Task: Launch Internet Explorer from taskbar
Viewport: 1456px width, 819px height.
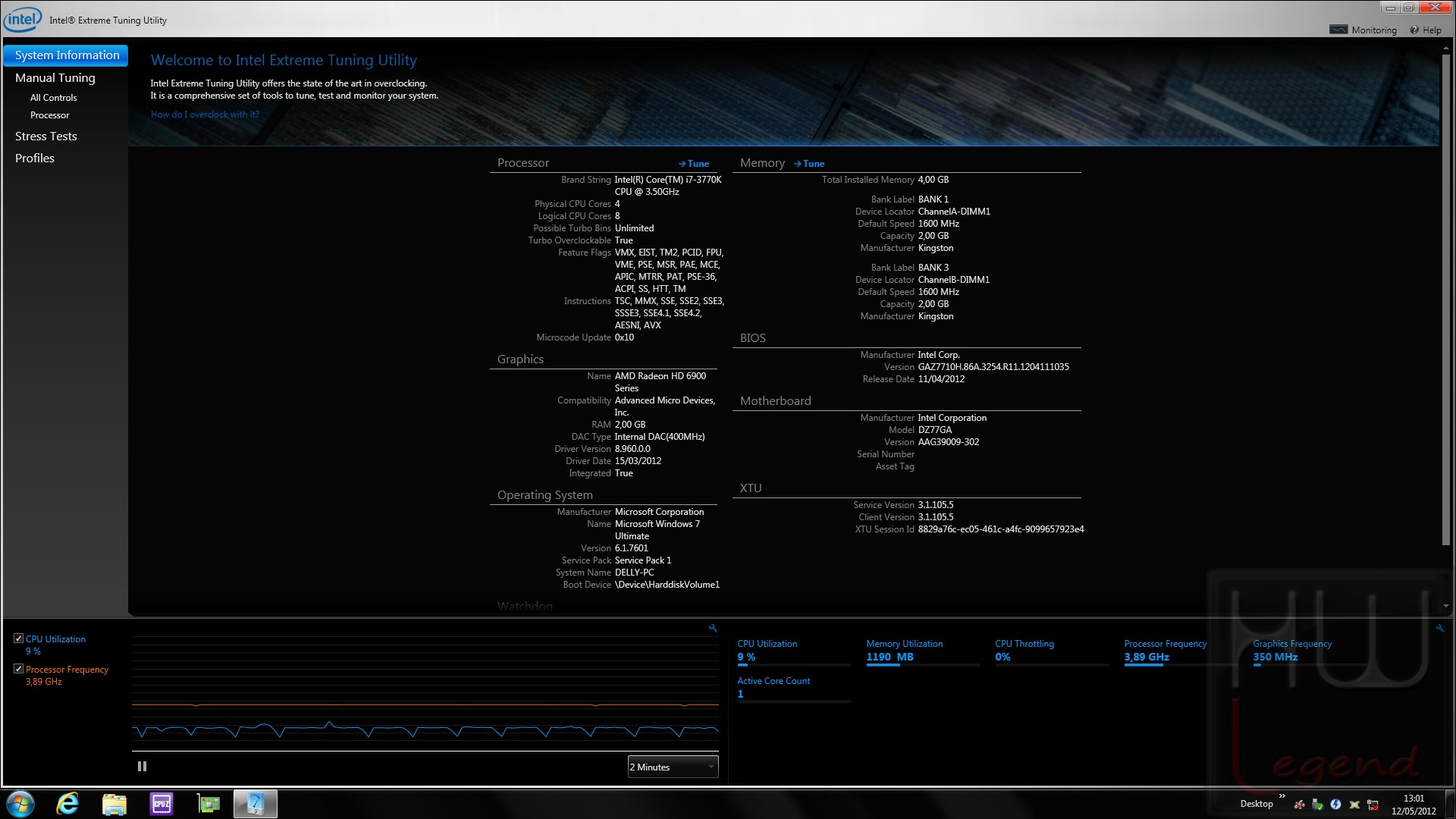Action: 67,804
